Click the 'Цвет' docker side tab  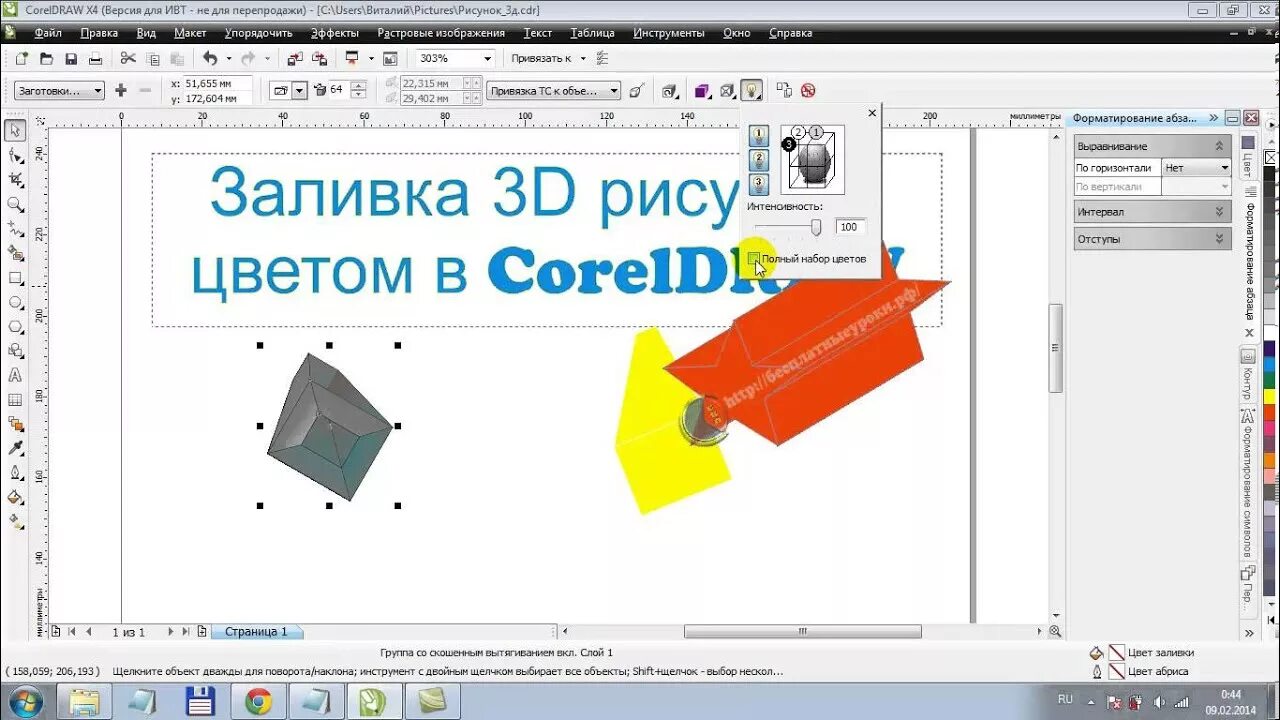(x=1248, y=156)
